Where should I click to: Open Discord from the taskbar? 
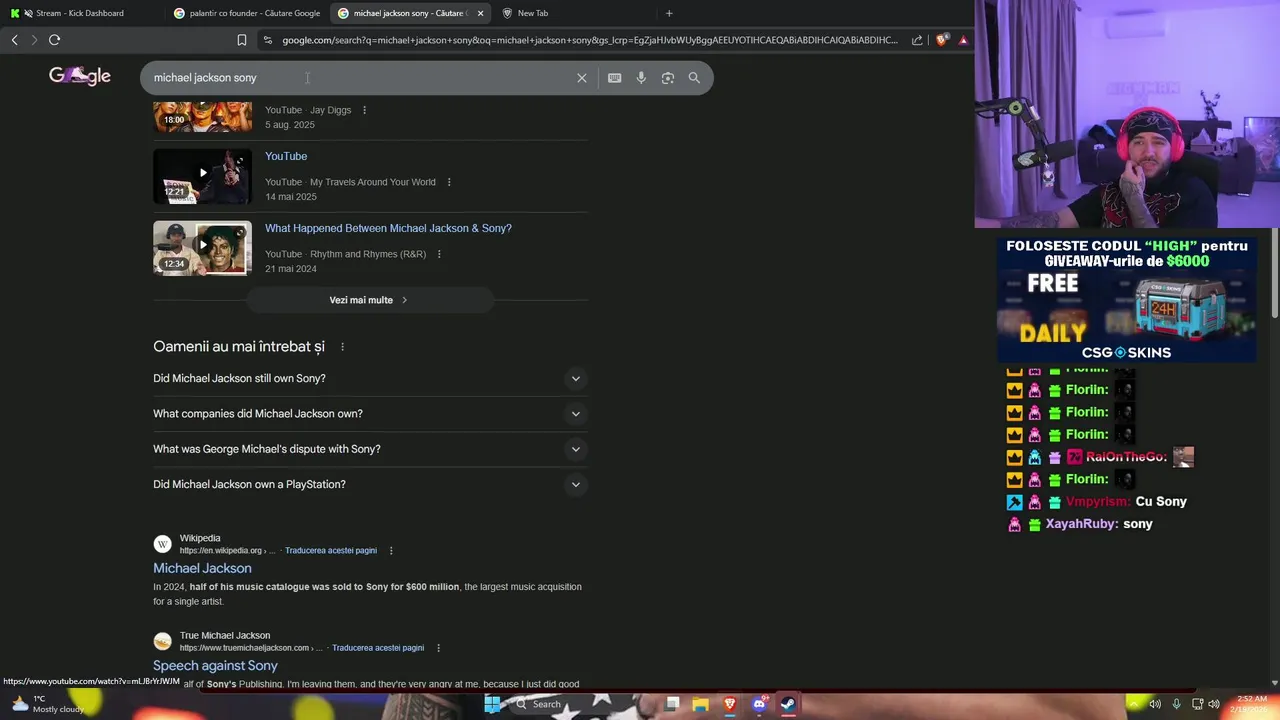click(x=759, y=704)
